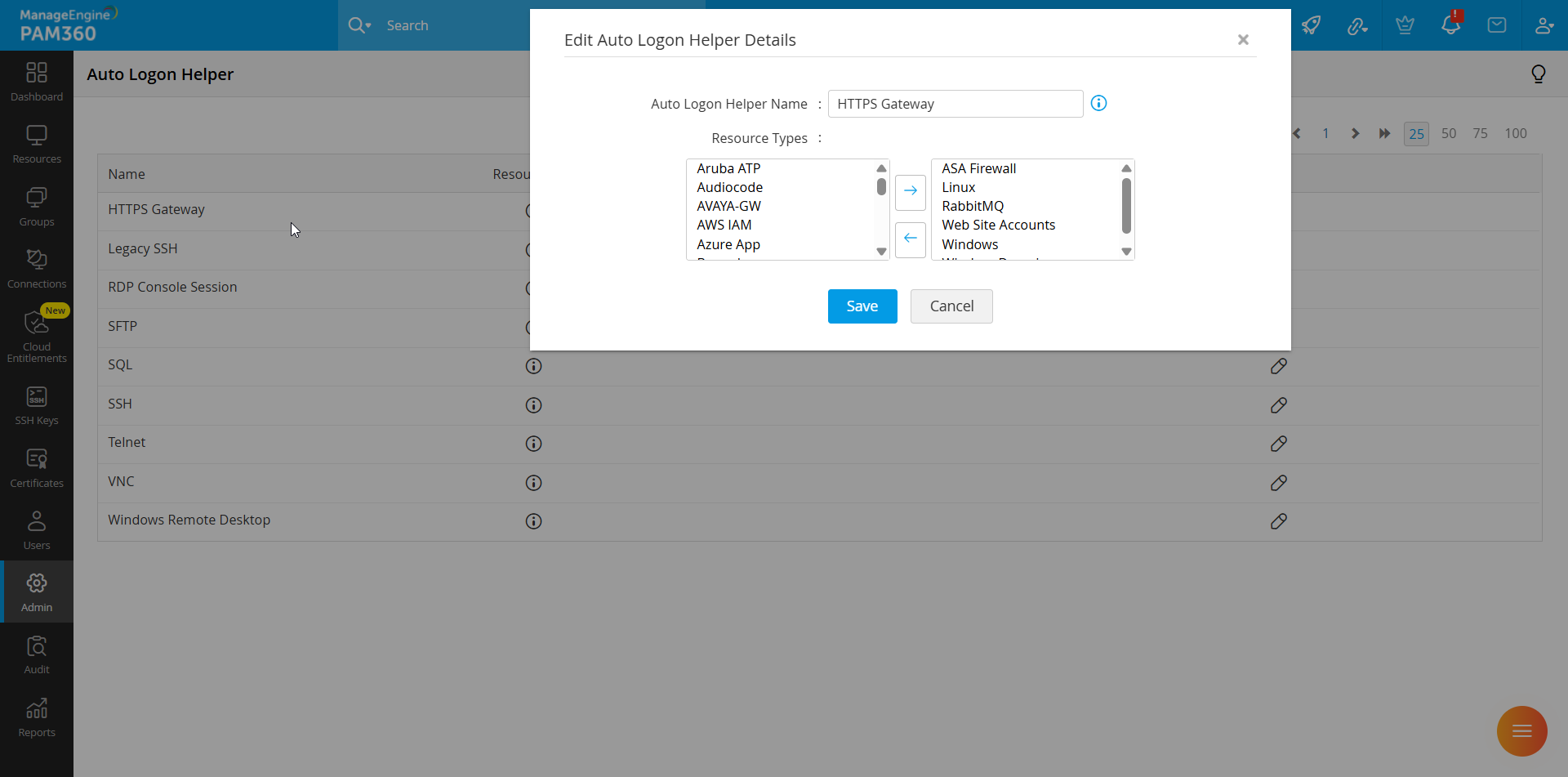1568x777 pixels.
Task: Edit the SSH auto logon helper
Action: [1279, 405]
